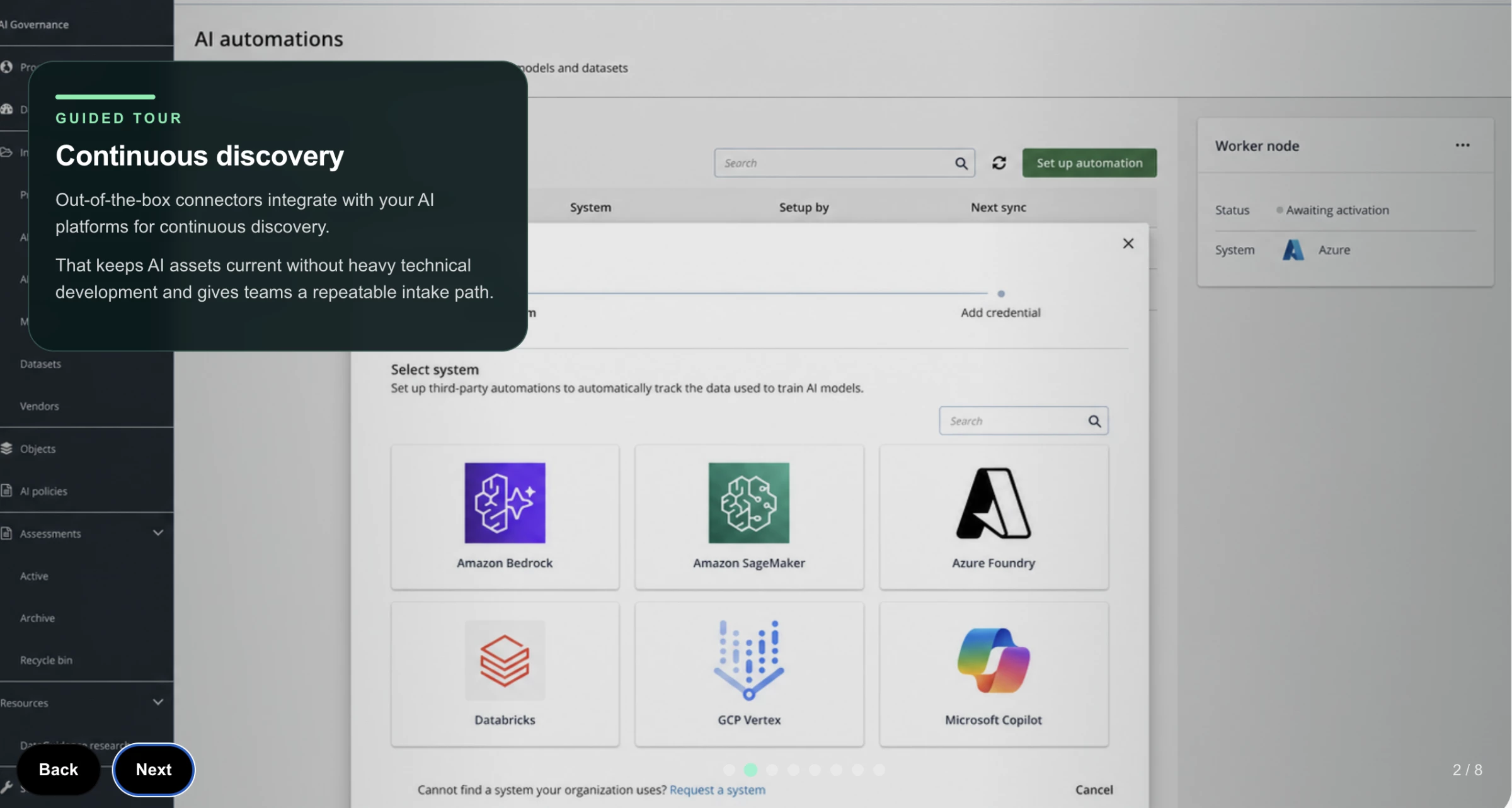
Task: Click the Select system Search field
Action: coord(1023,421)
